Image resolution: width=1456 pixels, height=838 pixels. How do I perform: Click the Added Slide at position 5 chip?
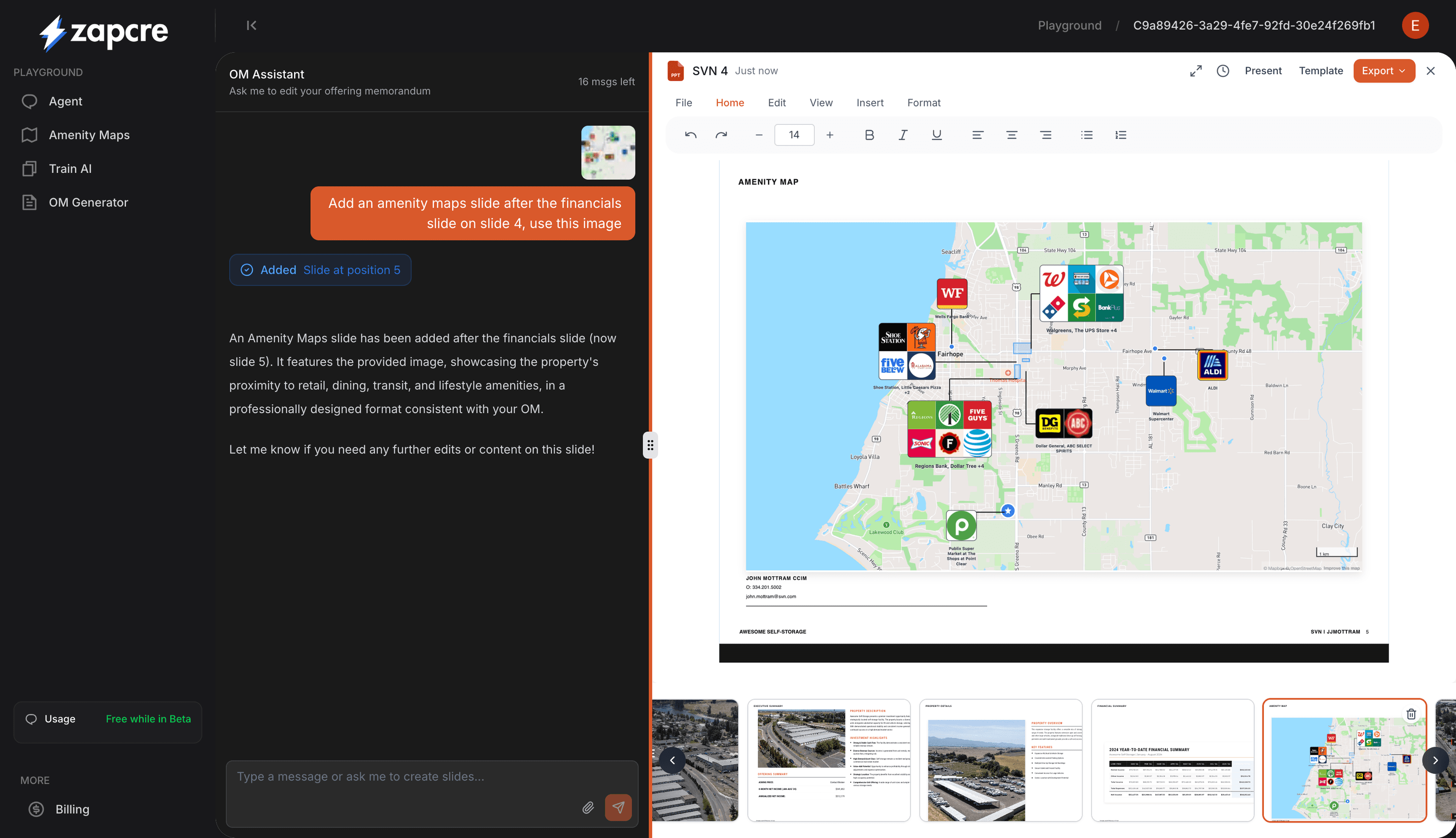tap(320, 270)
